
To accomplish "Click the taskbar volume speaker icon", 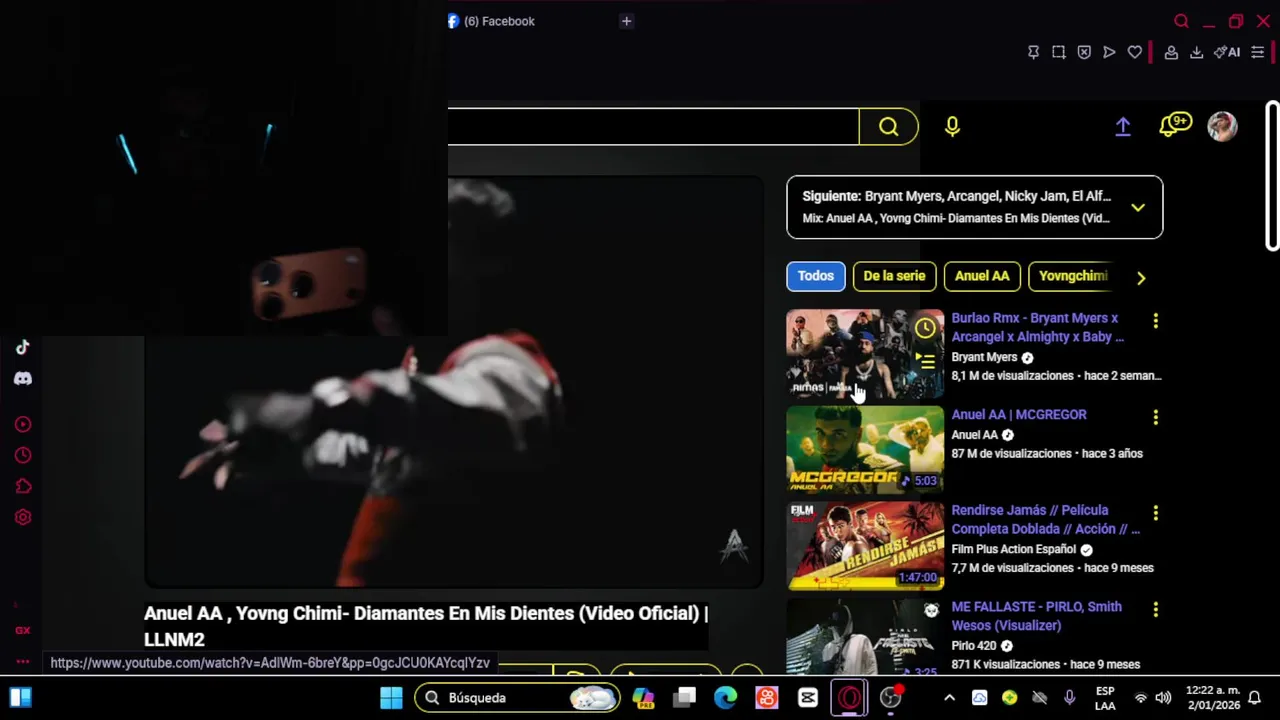I will coord(1163,698).
